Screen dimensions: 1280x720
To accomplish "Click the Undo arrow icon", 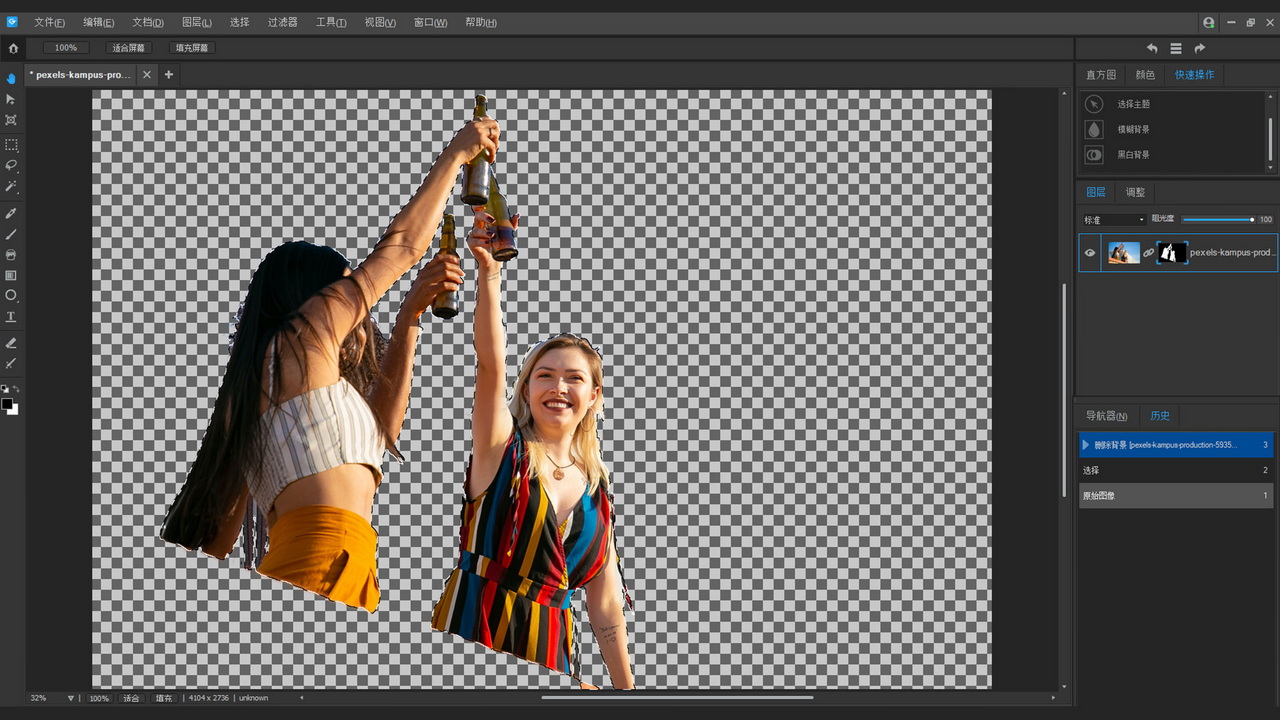I will (1152, 48).
